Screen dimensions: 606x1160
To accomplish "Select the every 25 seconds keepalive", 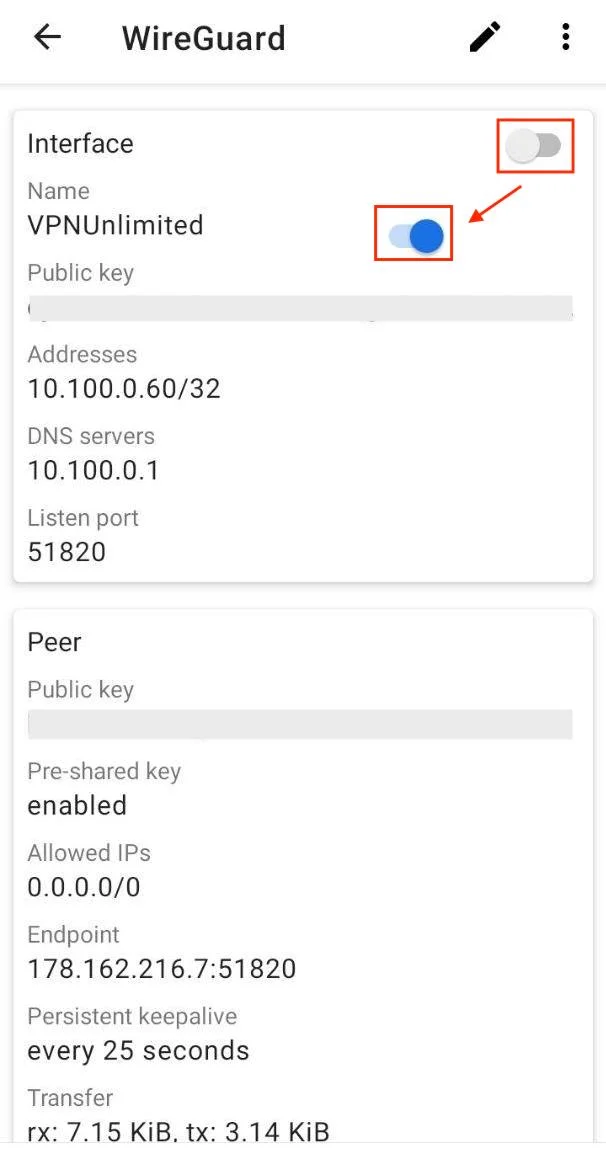I will 138,1050.
